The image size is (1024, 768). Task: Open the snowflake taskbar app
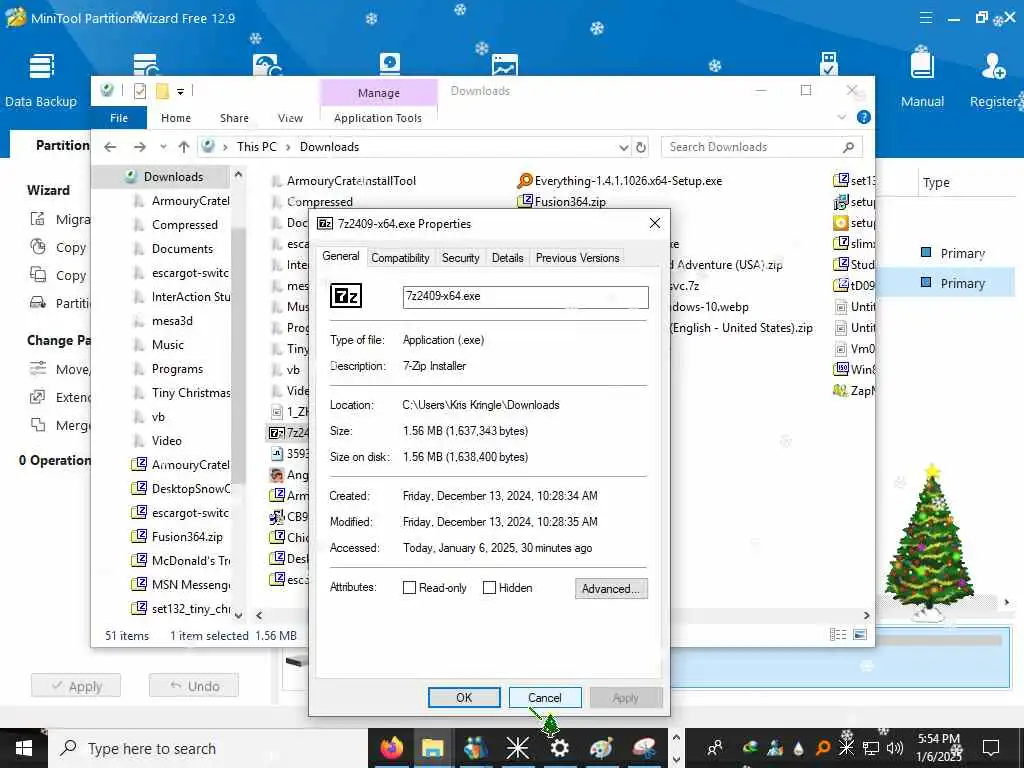pos(517,748)
